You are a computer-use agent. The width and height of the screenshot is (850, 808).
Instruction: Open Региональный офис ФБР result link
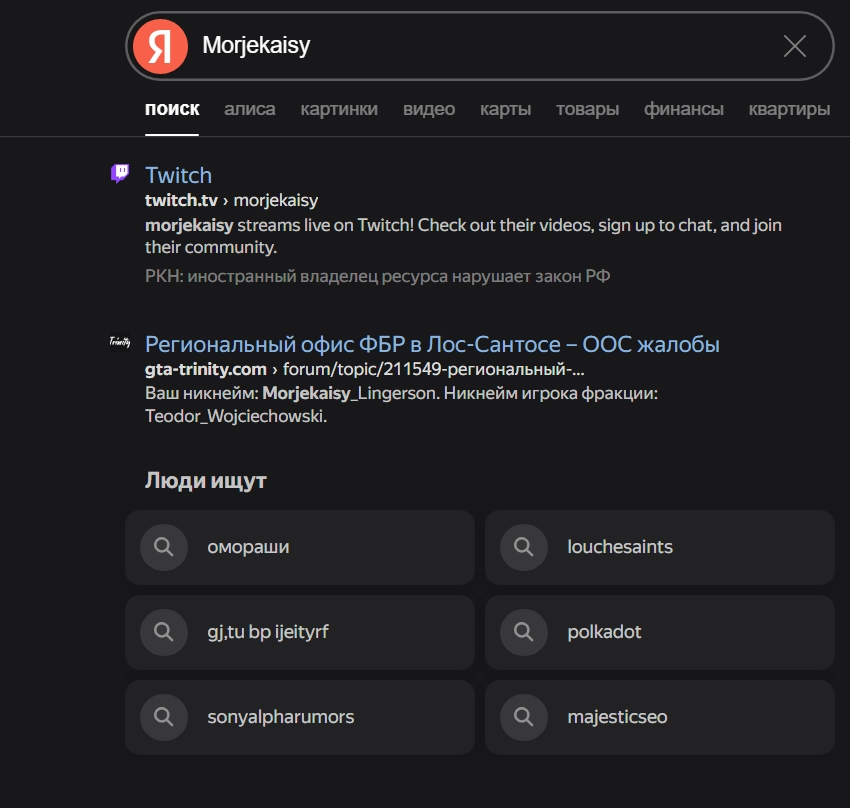[432, 344]
